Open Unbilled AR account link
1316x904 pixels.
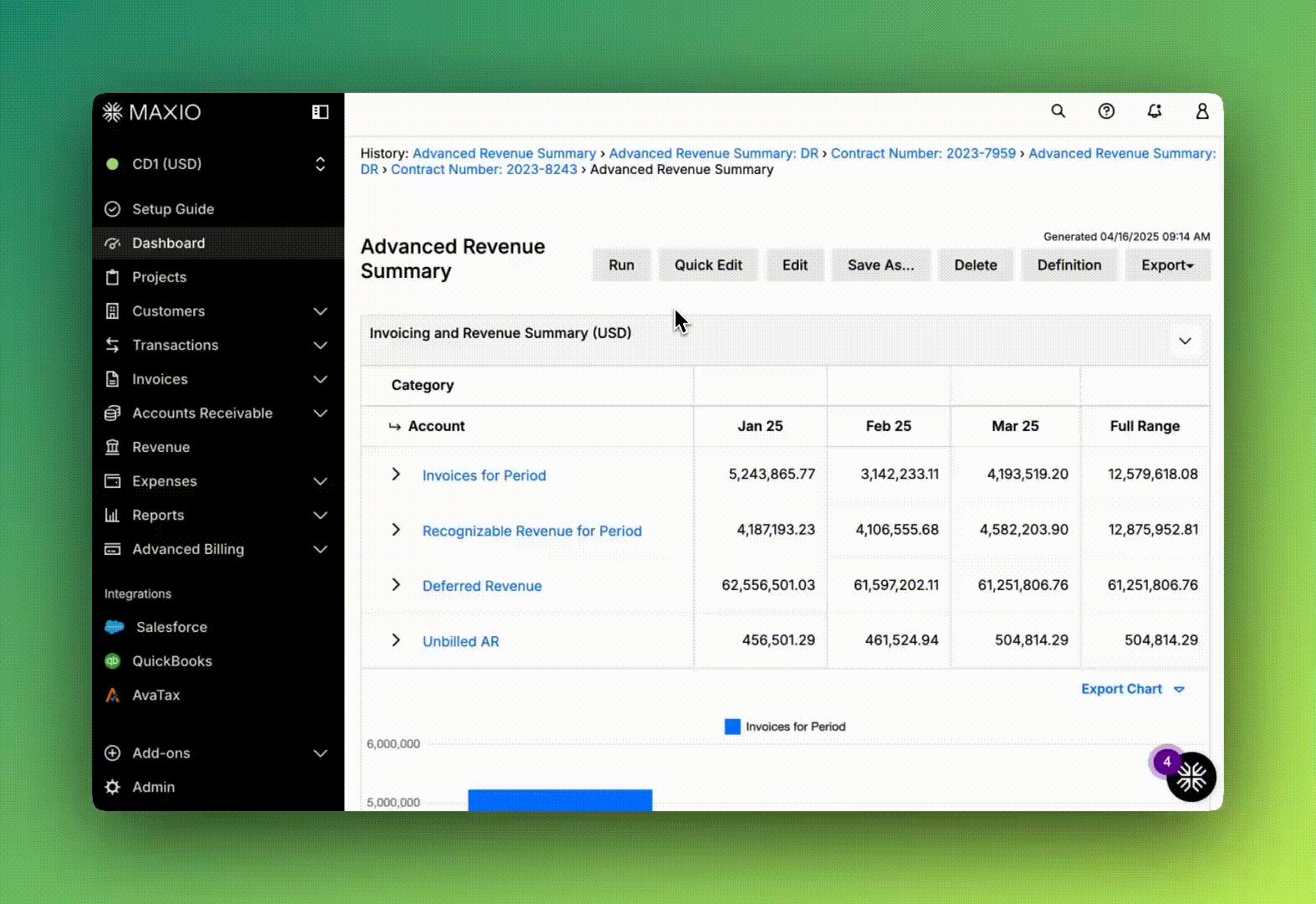tap(460, 641)
